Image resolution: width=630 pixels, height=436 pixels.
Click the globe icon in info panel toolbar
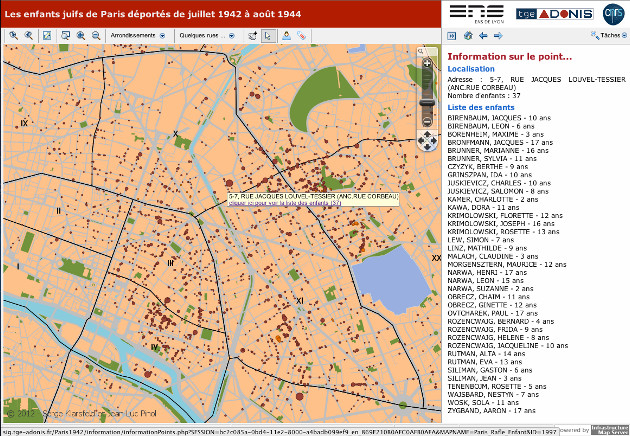pos(466,36)
